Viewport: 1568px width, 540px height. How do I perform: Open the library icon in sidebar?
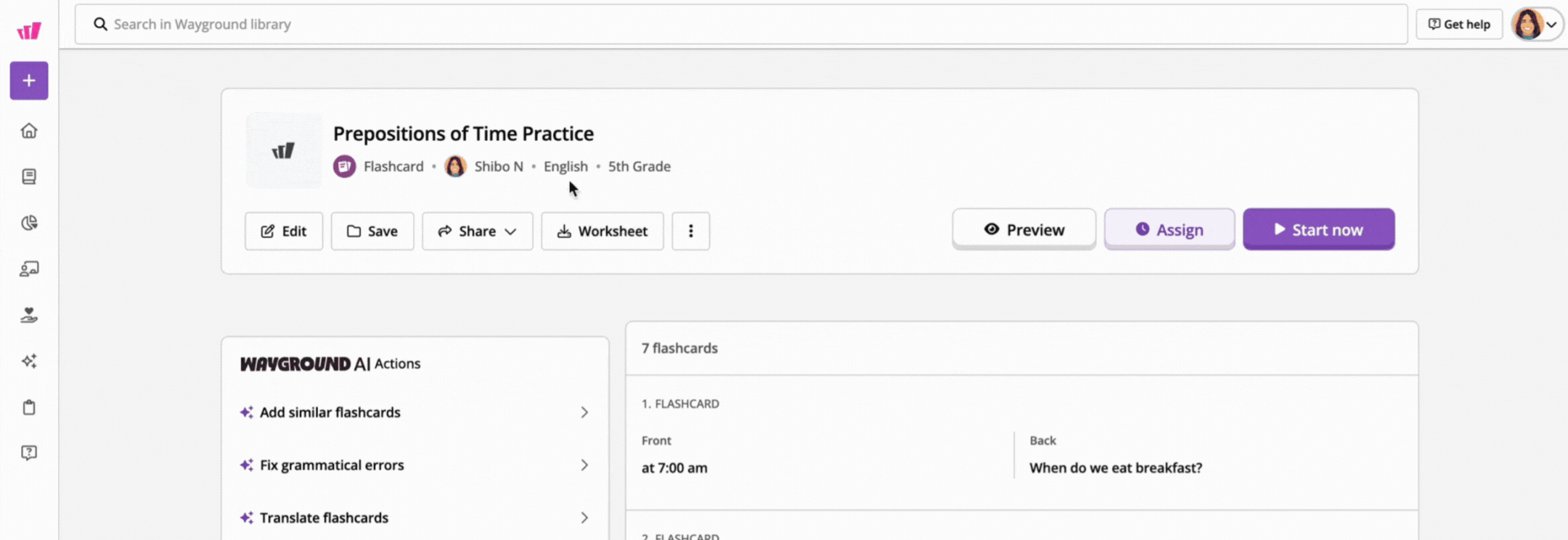click(x=29, y=176)
